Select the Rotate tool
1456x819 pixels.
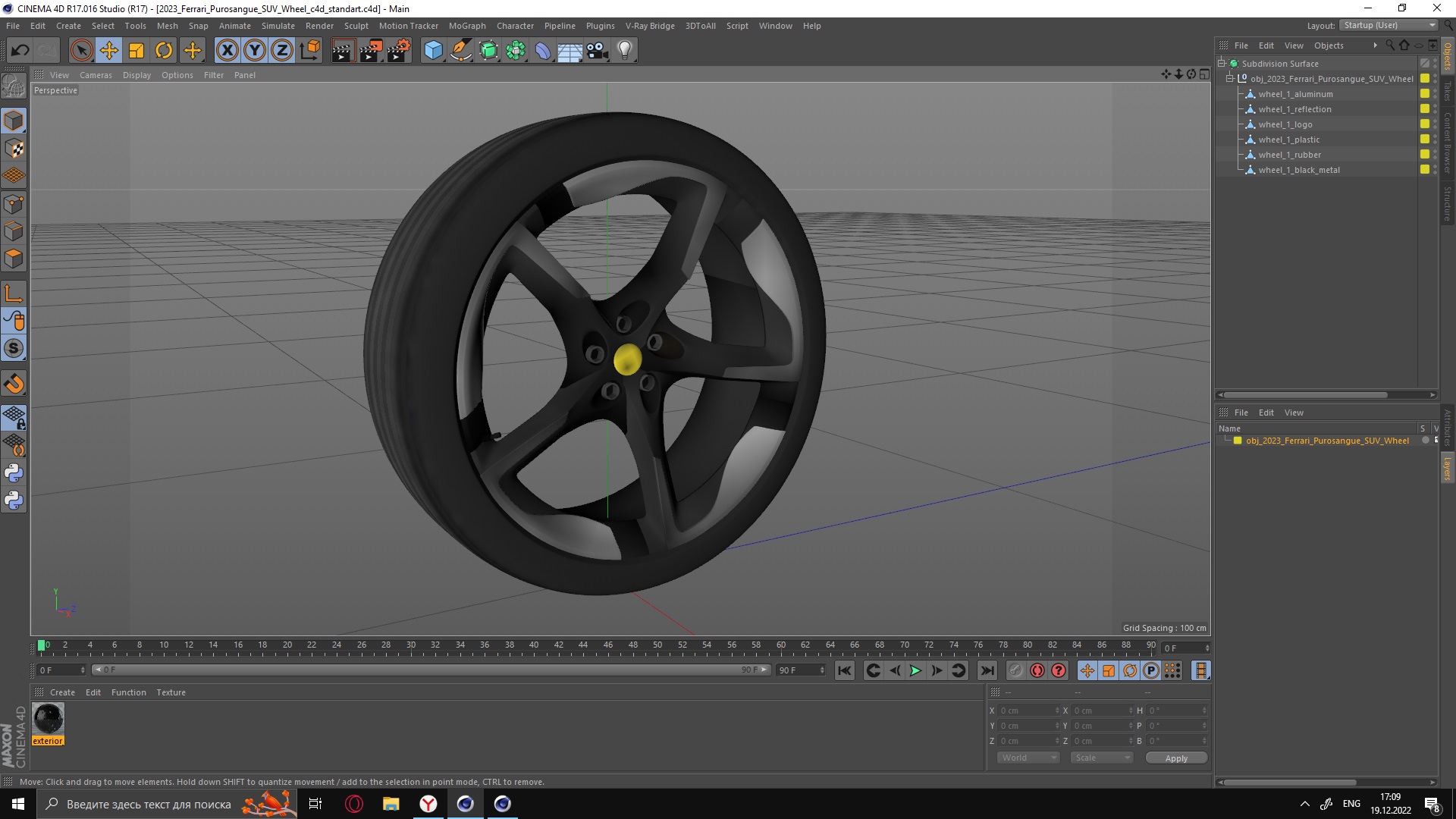(164, 51)
